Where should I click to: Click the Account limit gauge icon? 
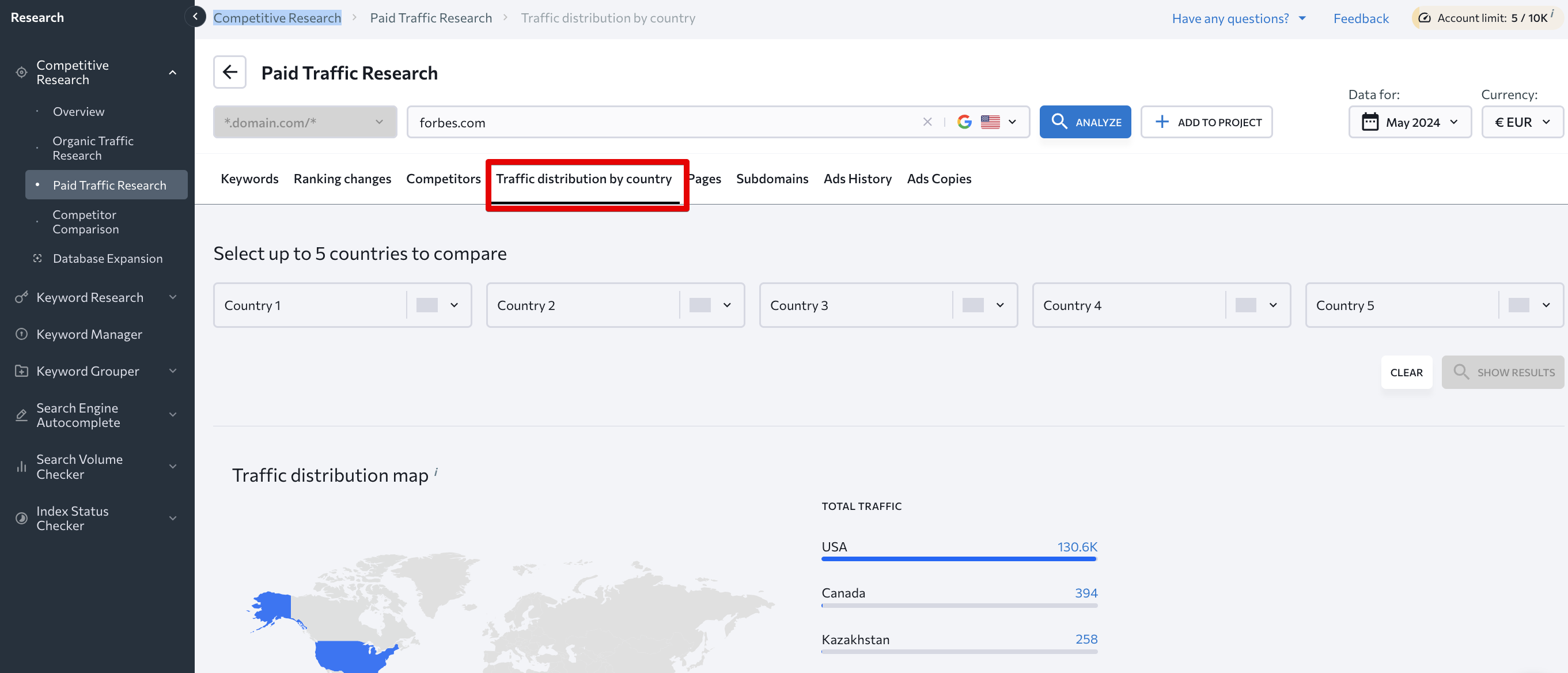pyautogui.click(x=1425, y=18)
